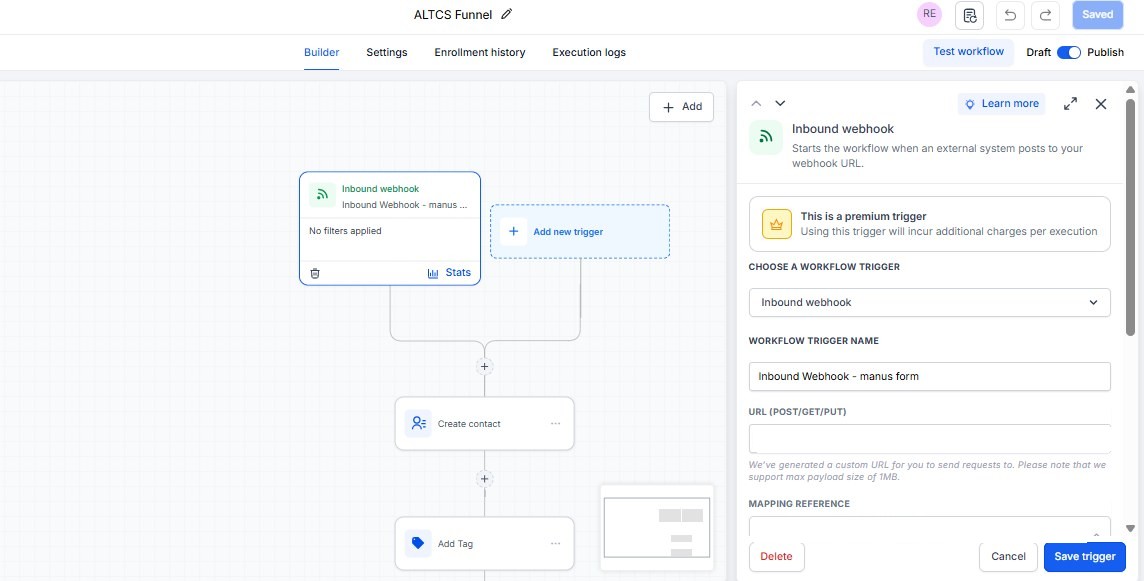Open the Learn more link
Image resolution: width=1144 pixels, height=581 pixels.
(1002, 104)
